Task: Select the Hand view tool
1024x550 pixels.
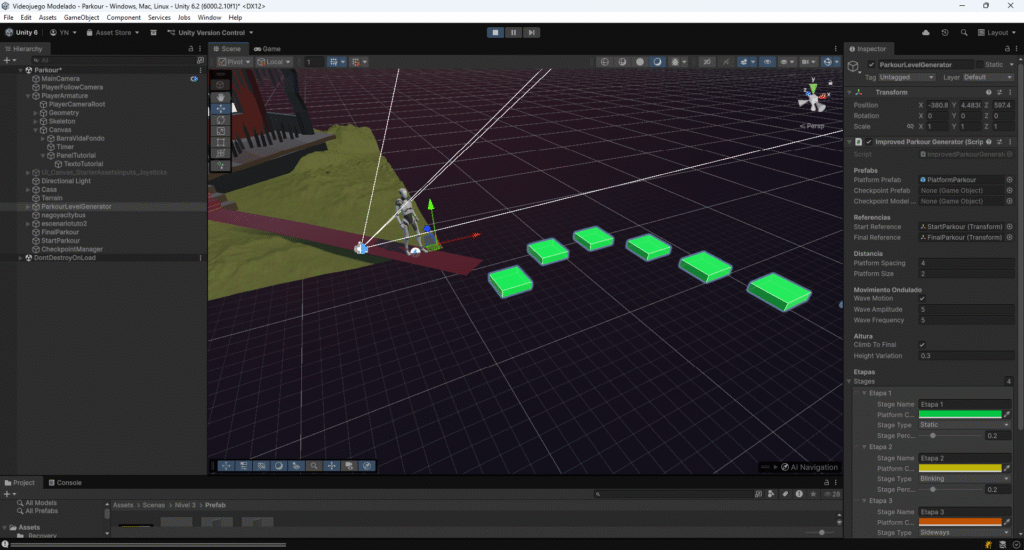Action: tap(221, 98)
